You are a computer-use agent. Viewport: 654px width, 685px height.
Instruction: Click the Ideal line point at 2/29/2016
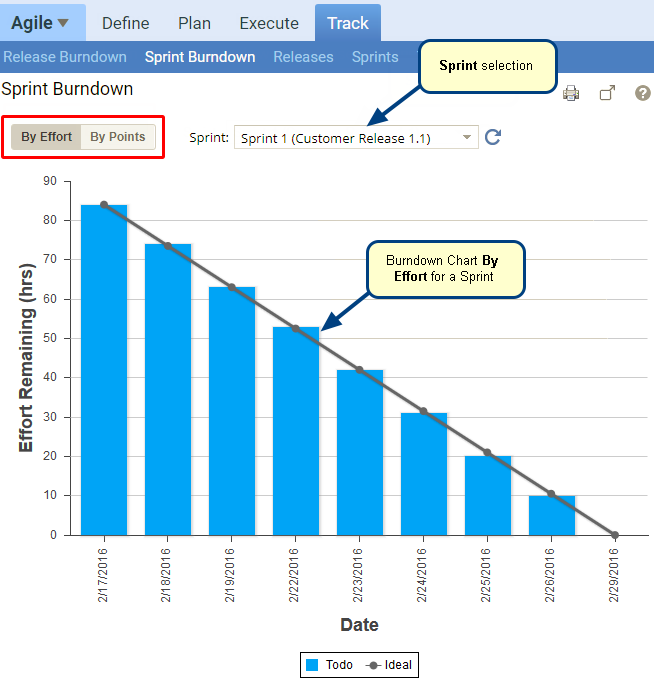point(615,535)
